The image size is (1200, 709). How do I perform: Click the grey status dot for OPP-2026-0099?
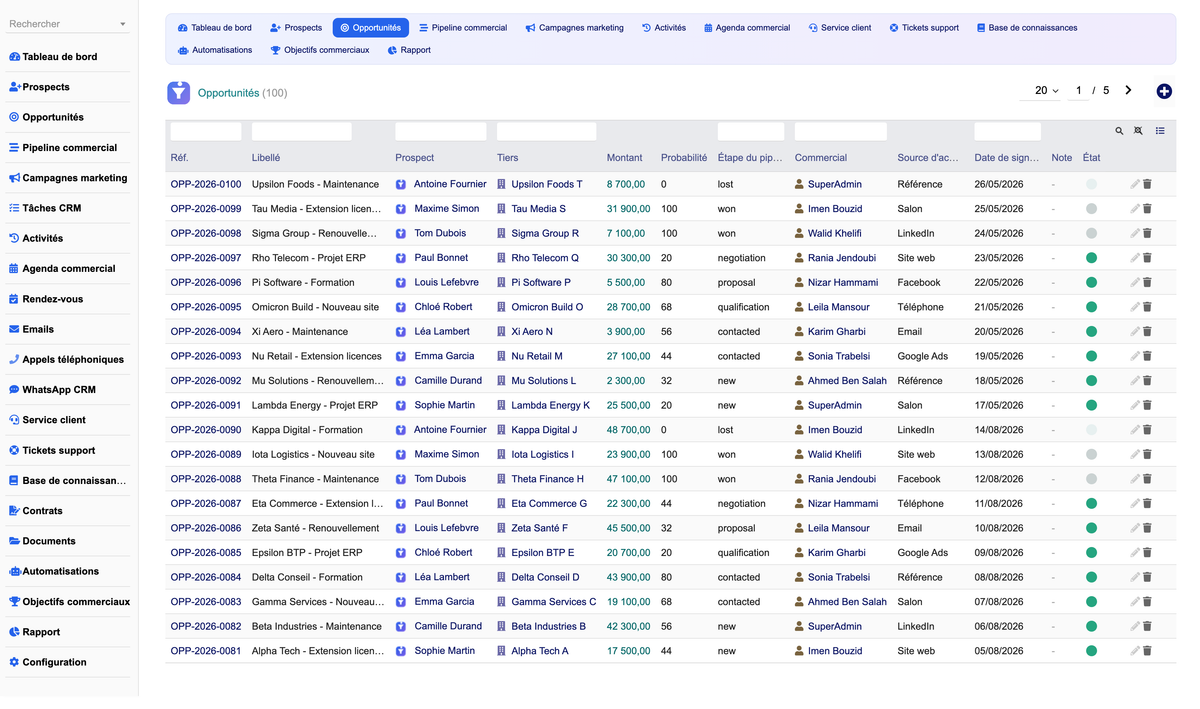click(1091, 209)
